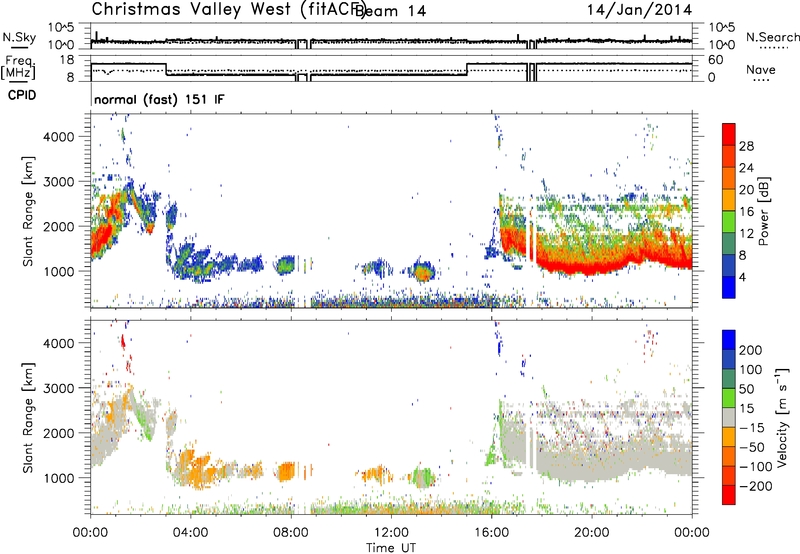
Task: Click the '50' label on Velocity colorbar
Action: point(746,389)
